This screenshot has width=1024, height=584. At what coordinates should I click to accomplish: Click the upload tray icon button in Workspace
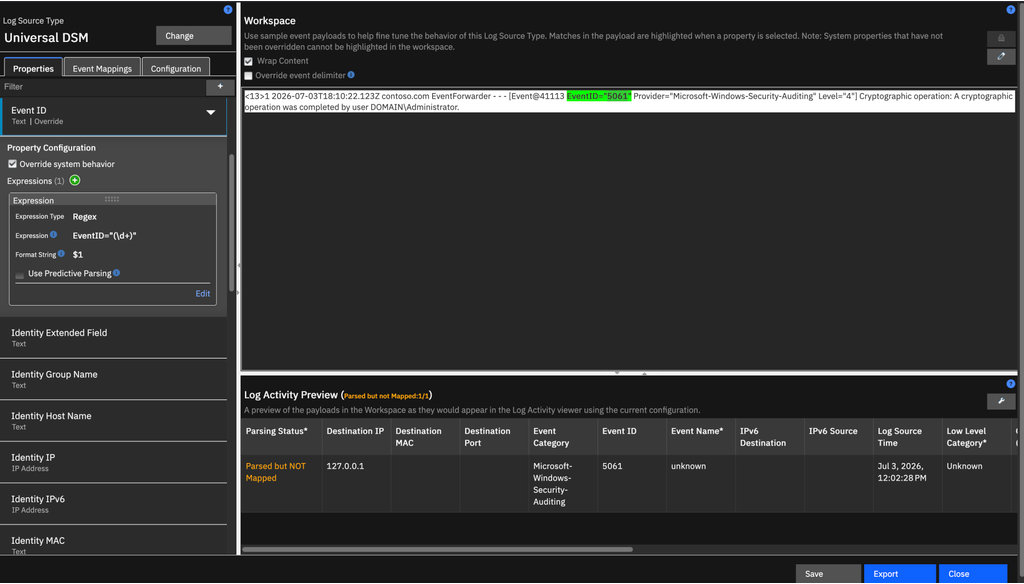pos(1001,38)
